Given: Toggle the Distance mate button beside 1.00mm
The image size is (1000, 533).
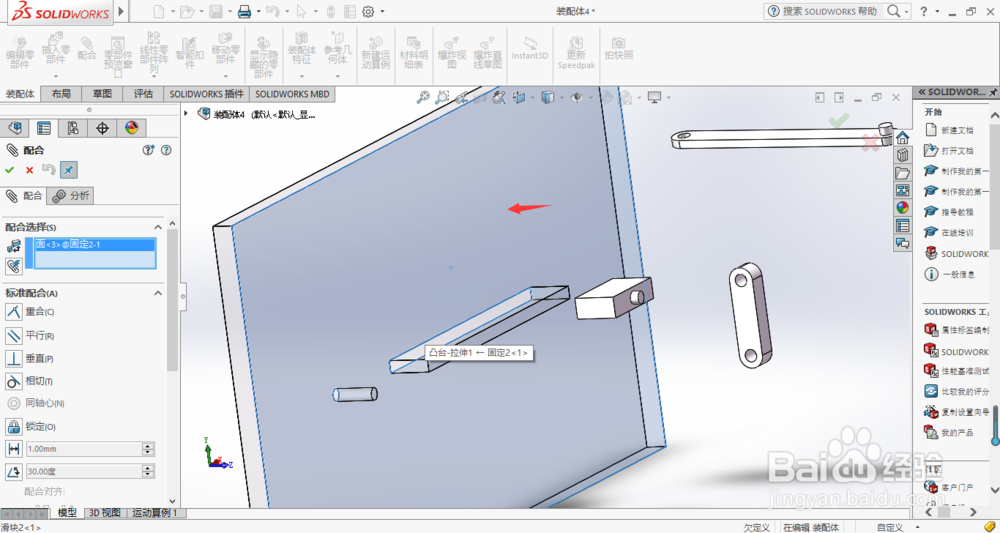Looking at the screenshot, I should [x=14, y=449].
